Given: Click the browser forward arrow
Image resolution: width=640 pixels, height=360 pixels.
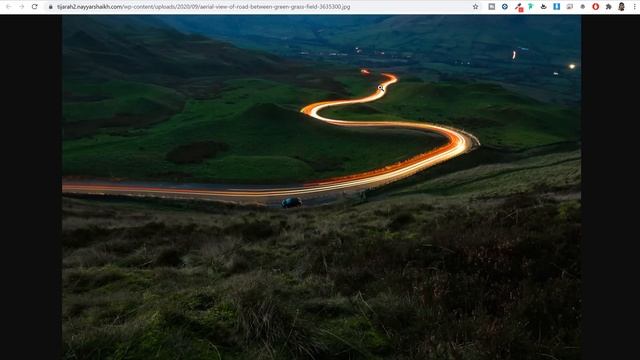Looking at the screenshot, I should pos(22,7).
